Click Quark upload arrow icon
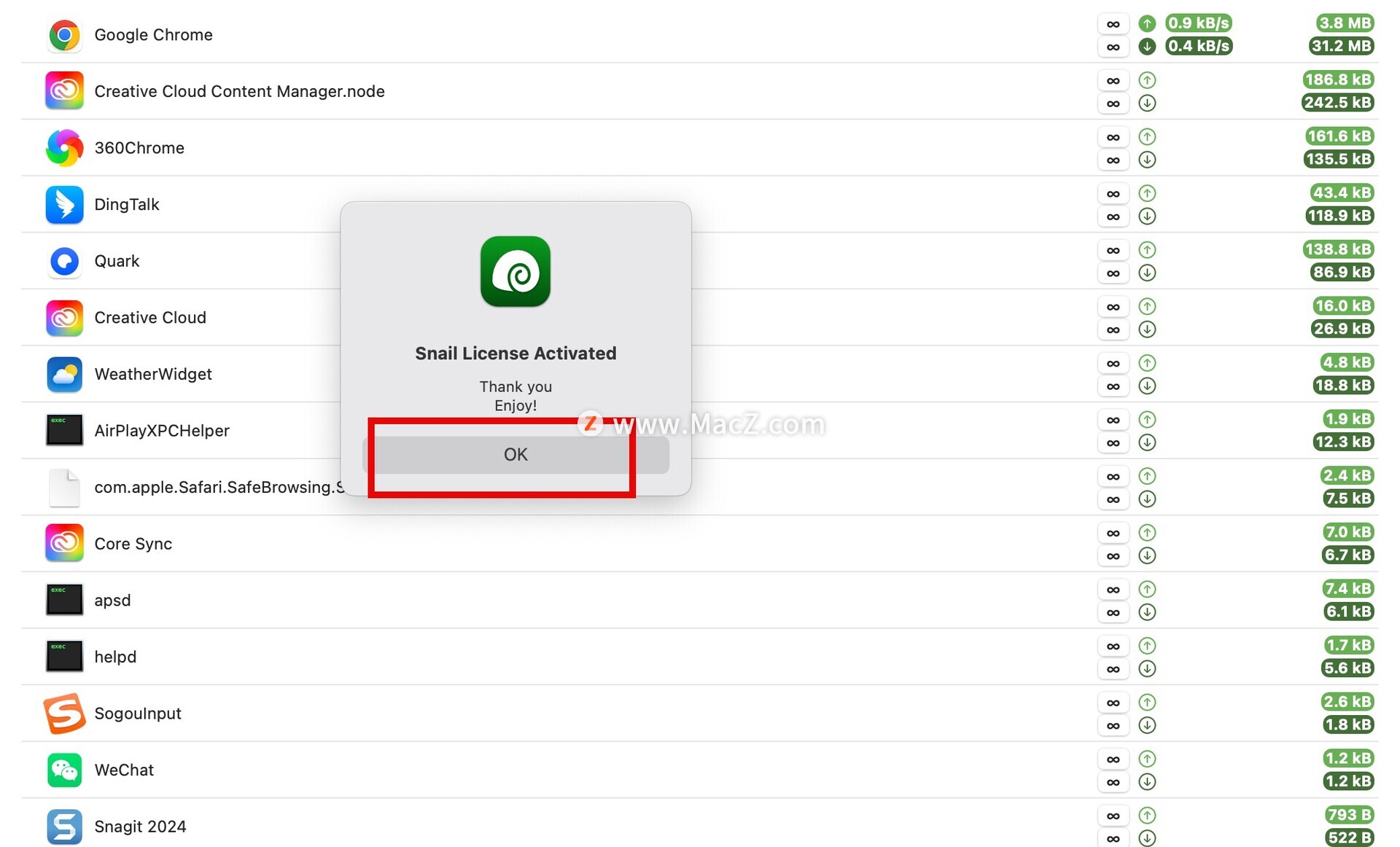 (1147, 249)
